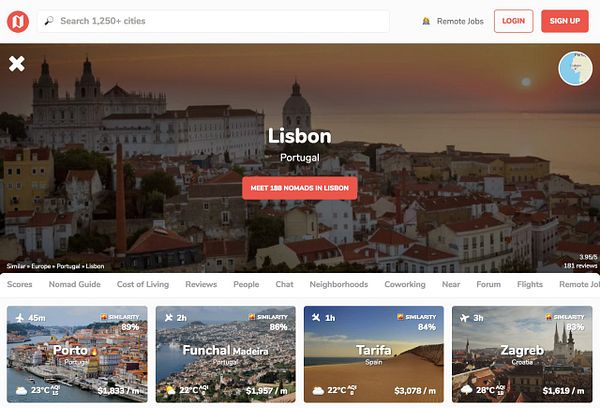Click the Europe breadcrumb link
Screen dimensions: 600x408
pos(41,266)
